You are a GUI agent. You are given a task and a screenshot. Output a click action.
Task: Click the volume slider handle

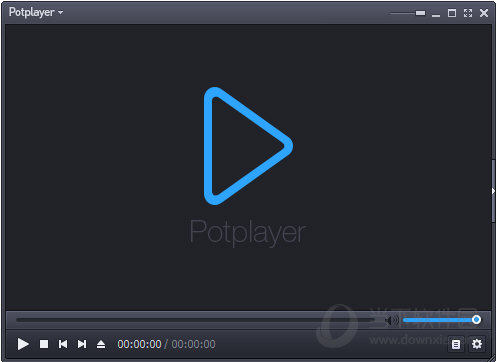click(476, 320)
